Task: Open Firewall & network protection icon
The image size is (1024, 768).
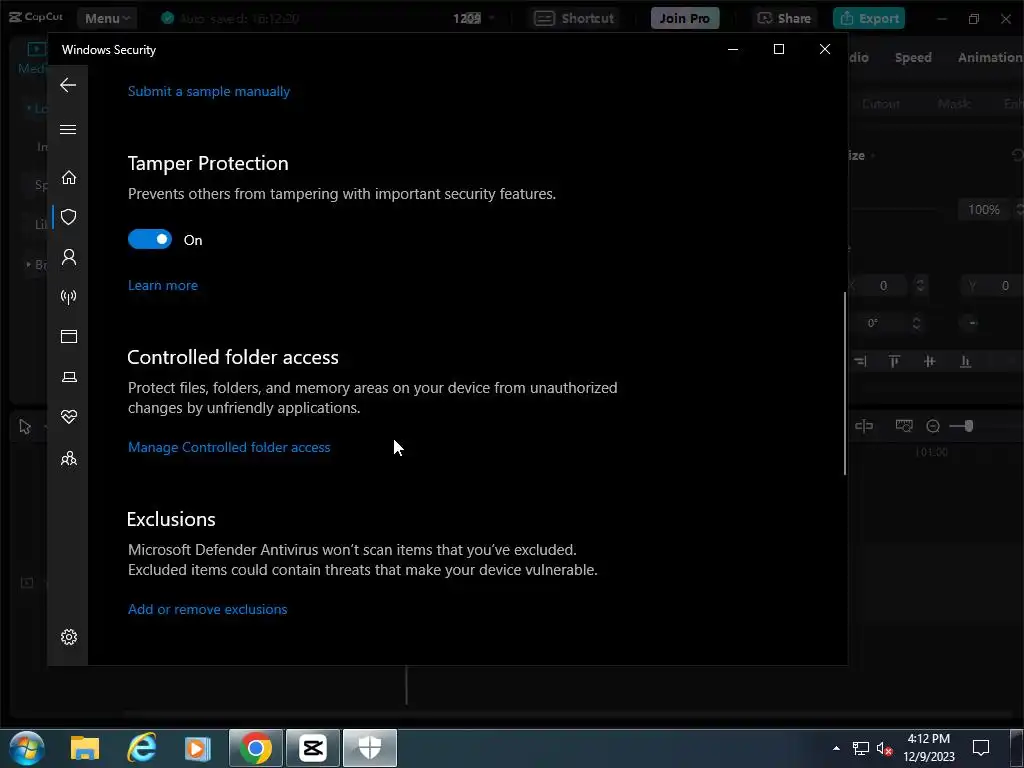Action: 69,297
